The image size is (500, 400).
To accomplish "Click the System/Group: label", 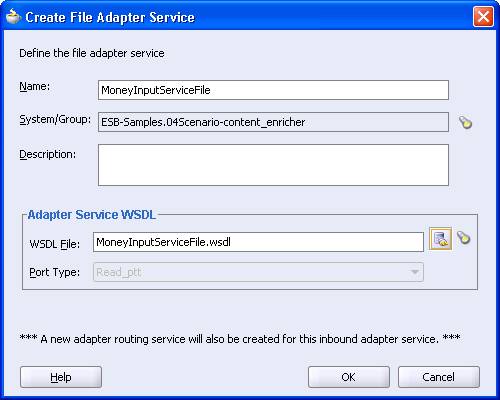I will pyautogui.click(x=55, y=119).
